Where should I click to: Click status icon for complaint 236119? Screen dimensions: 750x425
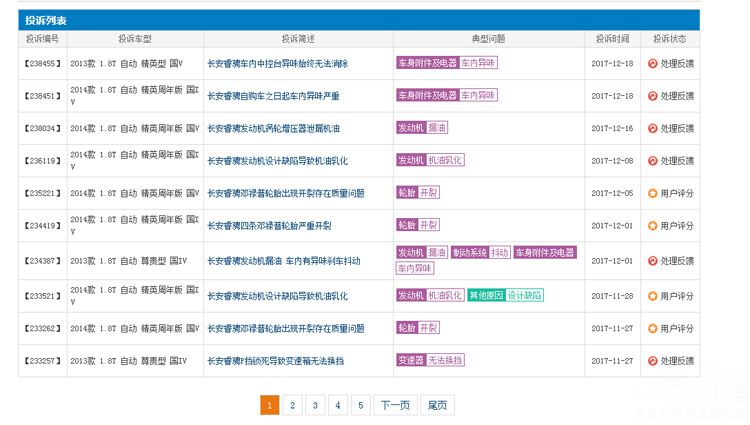[652, 161]
